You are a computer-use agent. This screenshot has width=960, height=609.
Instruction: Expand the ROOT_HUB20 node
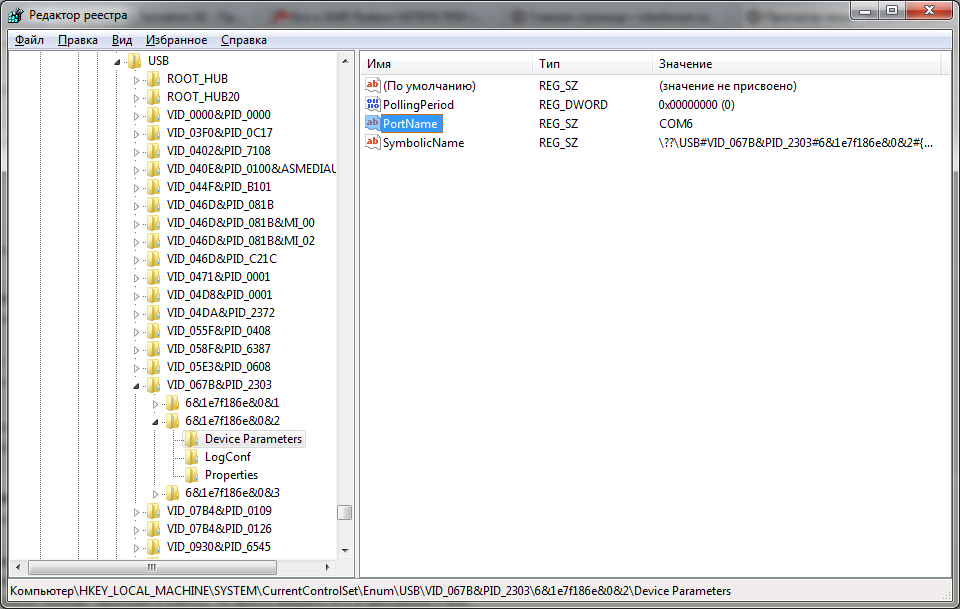pyautogui.click(x=136, y=97)
